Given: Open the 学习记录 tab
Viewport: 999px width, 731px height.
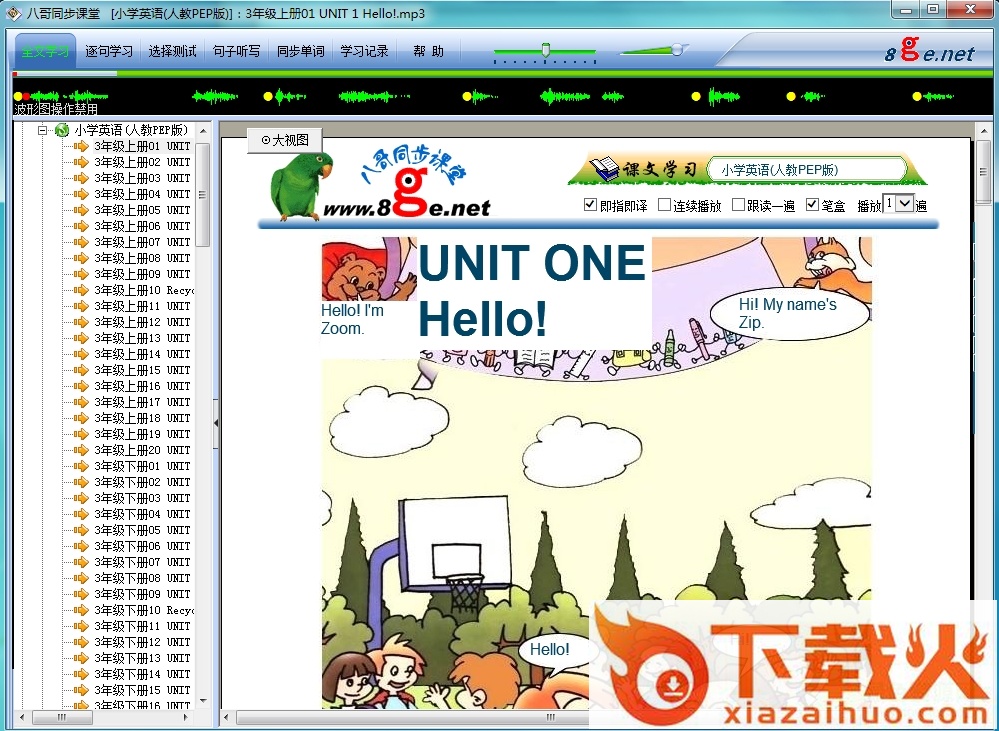Looking at the screenshot, I should (364, 52).
